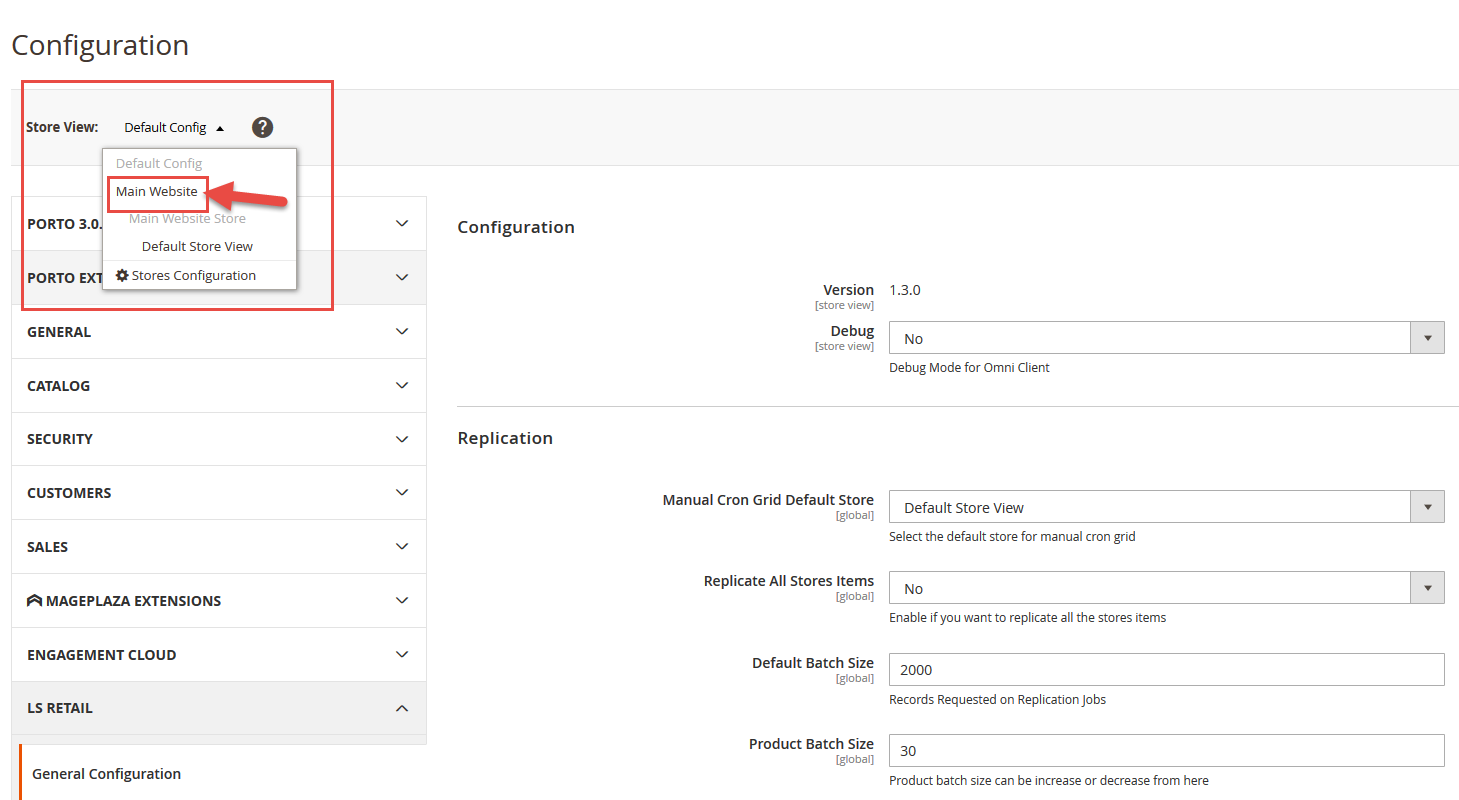This screenshot has width=1459, height=800.
Task: Click the gear icon beside Stores Configuration
Action: (122, 275)
